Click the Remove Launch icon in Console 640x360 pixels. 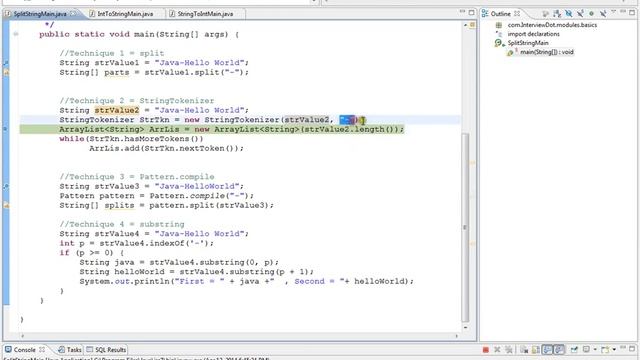coord(497,350)
